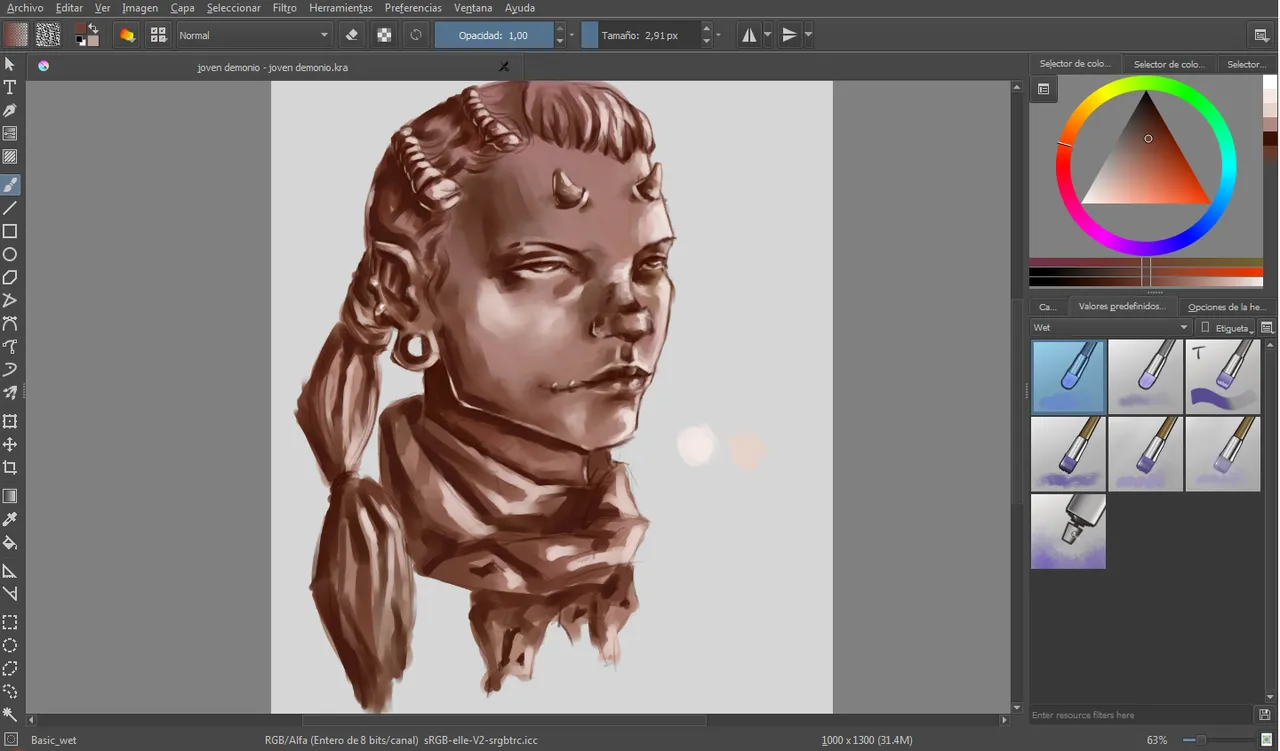Open the Herramientas menu
Image resolution: width=1280 pixels, height=751 pixels.
pyautogui.click(x=341, y=8)
